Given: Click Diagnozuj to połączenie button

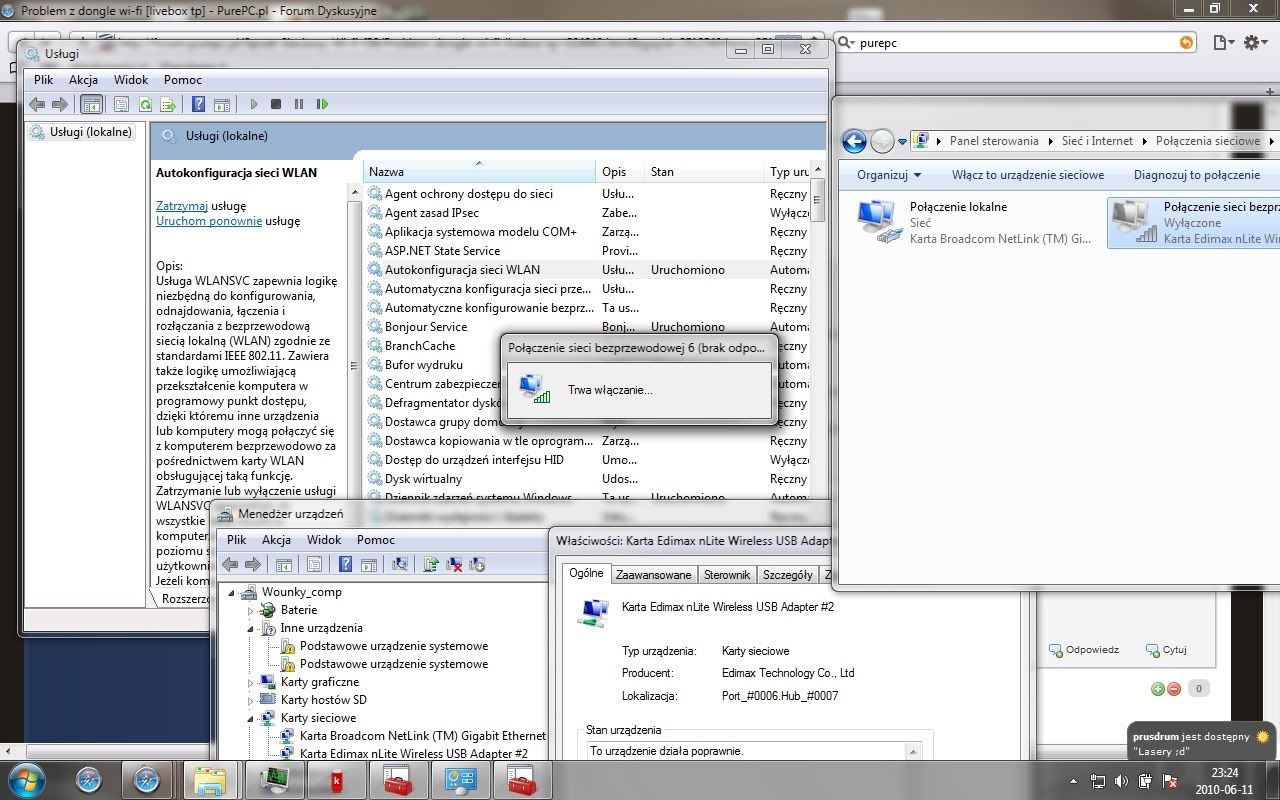Looking at the screenshot, I should click(x=1197, y=174).
